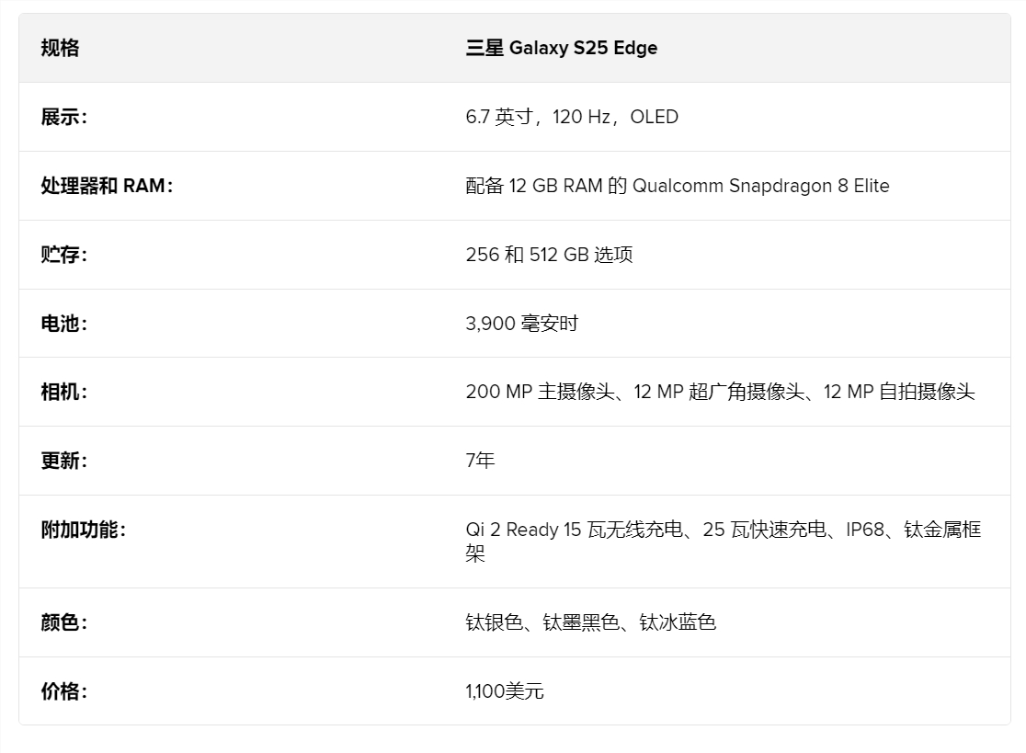Viewport: 1026px width, 753px height.
Task: Select the 颜色 row label
Action: point(64,623)
